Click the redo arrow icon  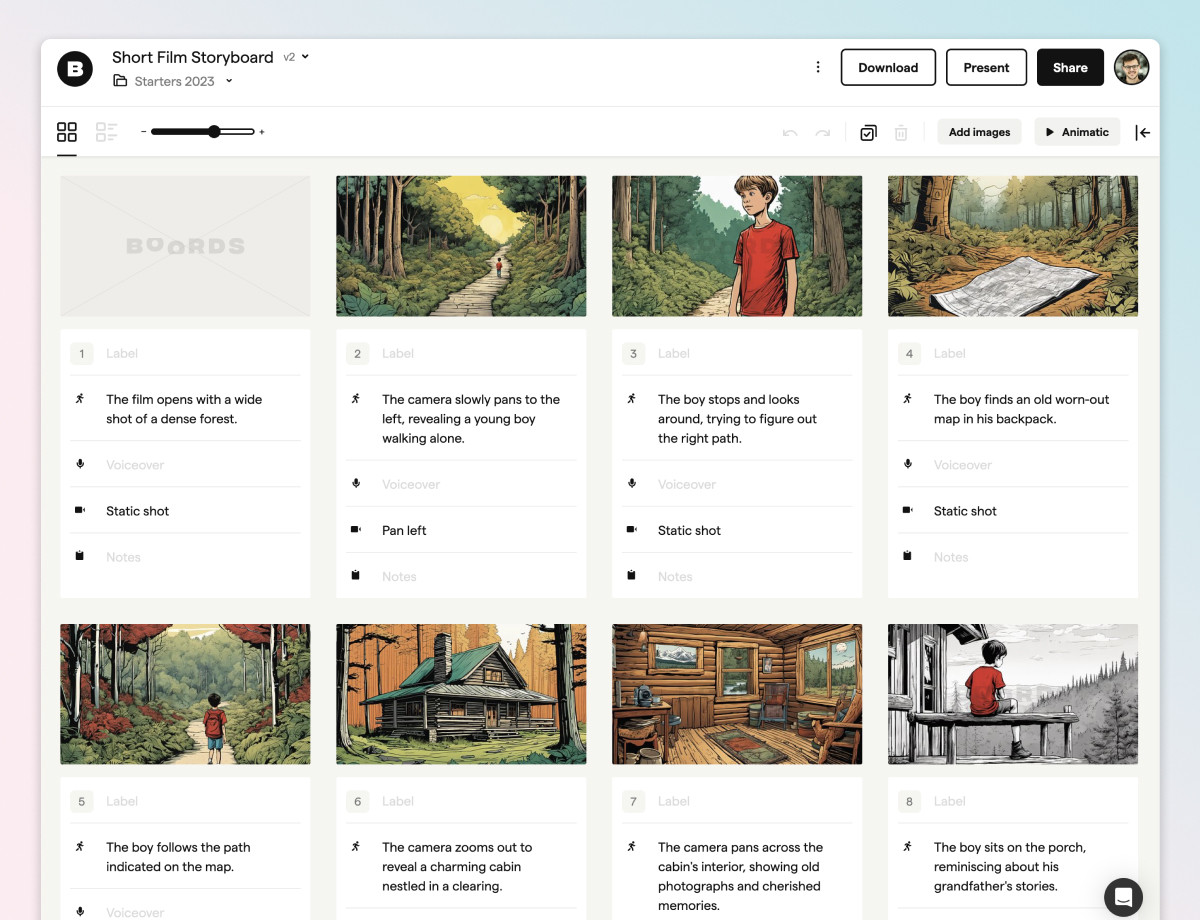point(822,133)
